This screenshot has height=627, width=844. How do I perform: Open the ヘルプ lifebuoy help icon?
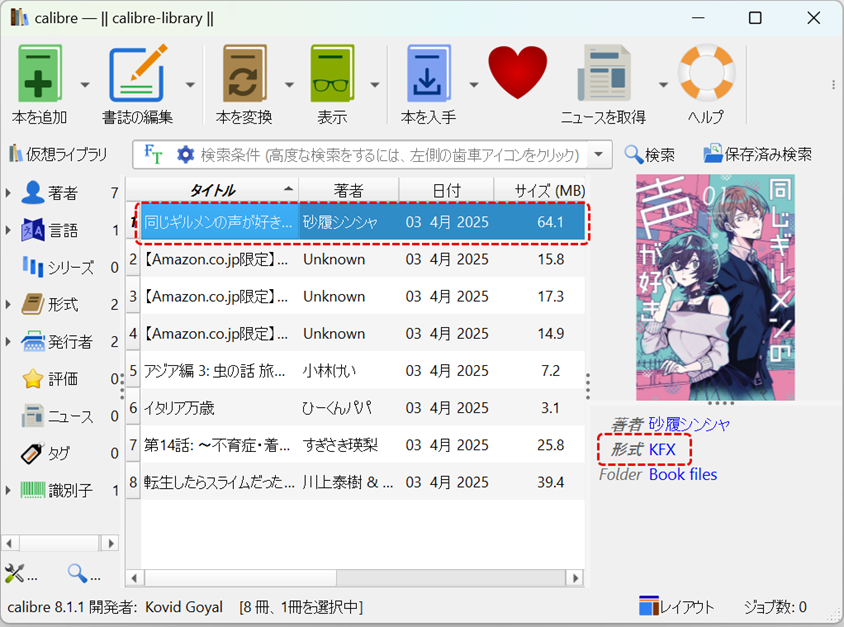pos(706,73)
